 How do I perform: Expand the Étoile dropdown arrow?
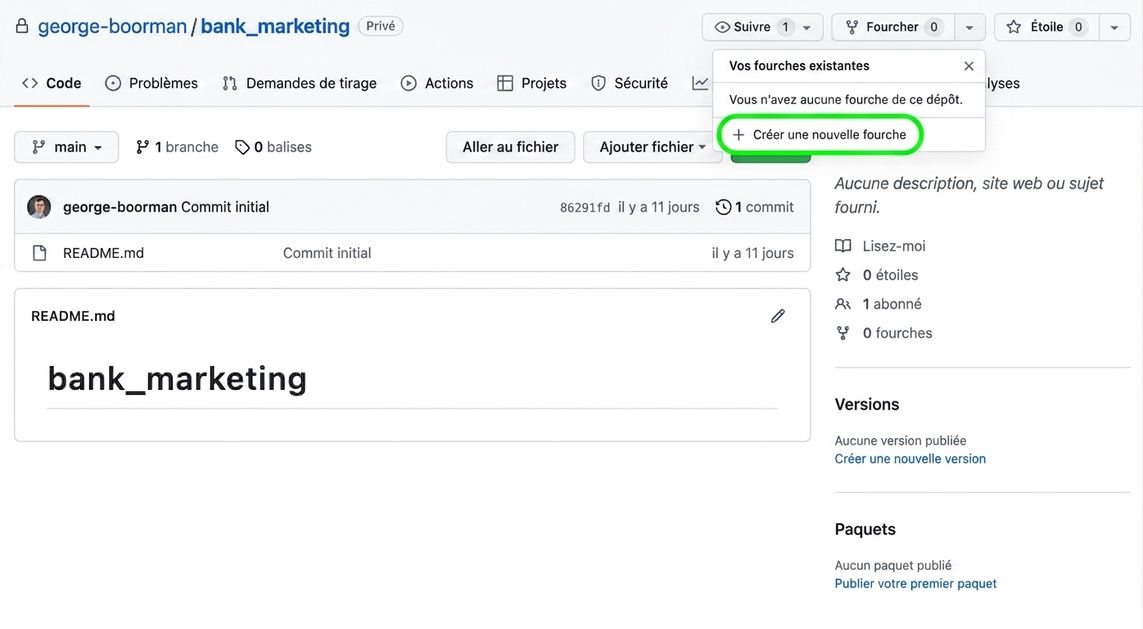1115,28
